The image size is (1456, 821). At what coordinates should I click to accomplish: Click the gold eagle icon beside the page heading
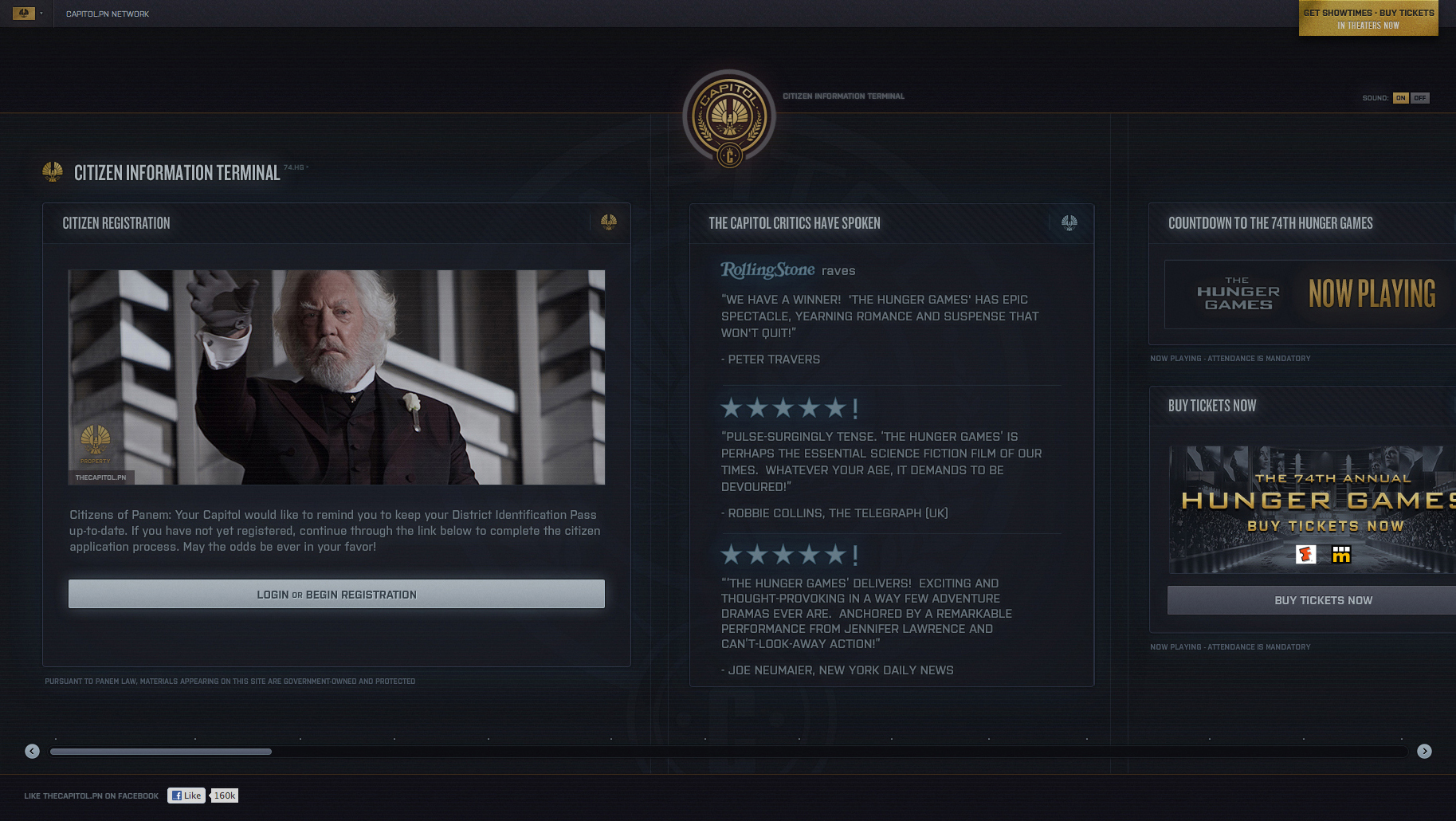[x=53, y=172]
